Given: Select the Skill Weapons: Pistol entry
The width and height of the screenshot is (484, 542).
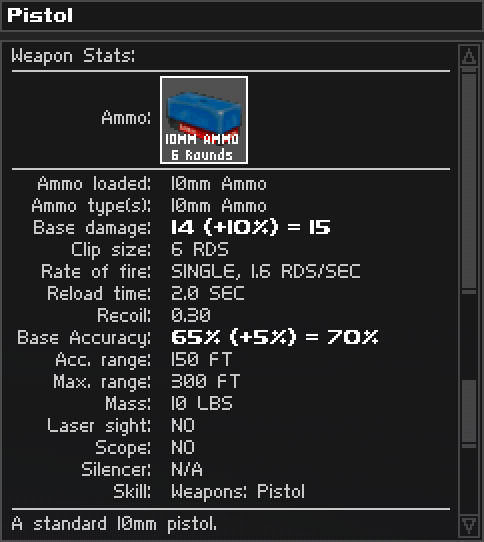Looking at the screenshot, I should (238, 492).
